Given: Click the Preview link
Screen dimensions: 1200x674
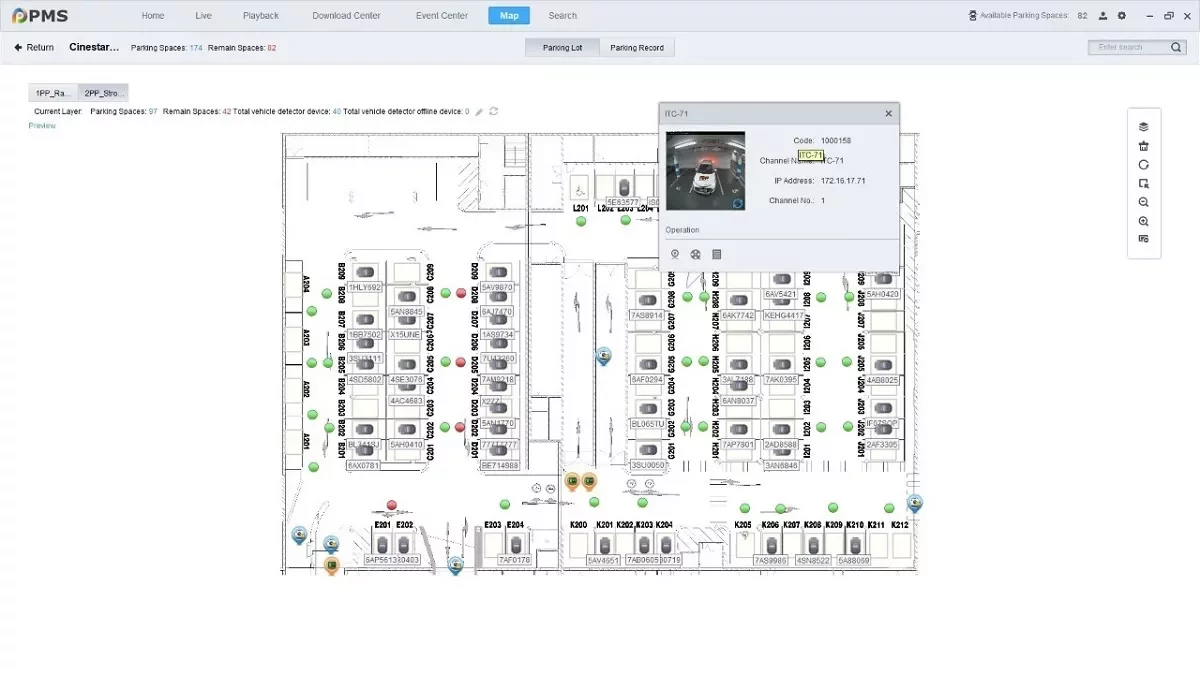Looking at the screenshot, I should 42,126.
